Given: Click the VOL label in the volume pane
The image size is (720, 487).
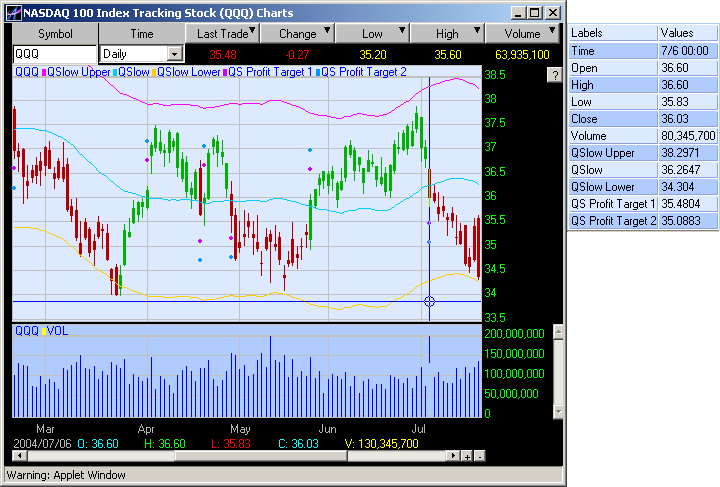Looking at the screenshot, I should tap(57, 331).
